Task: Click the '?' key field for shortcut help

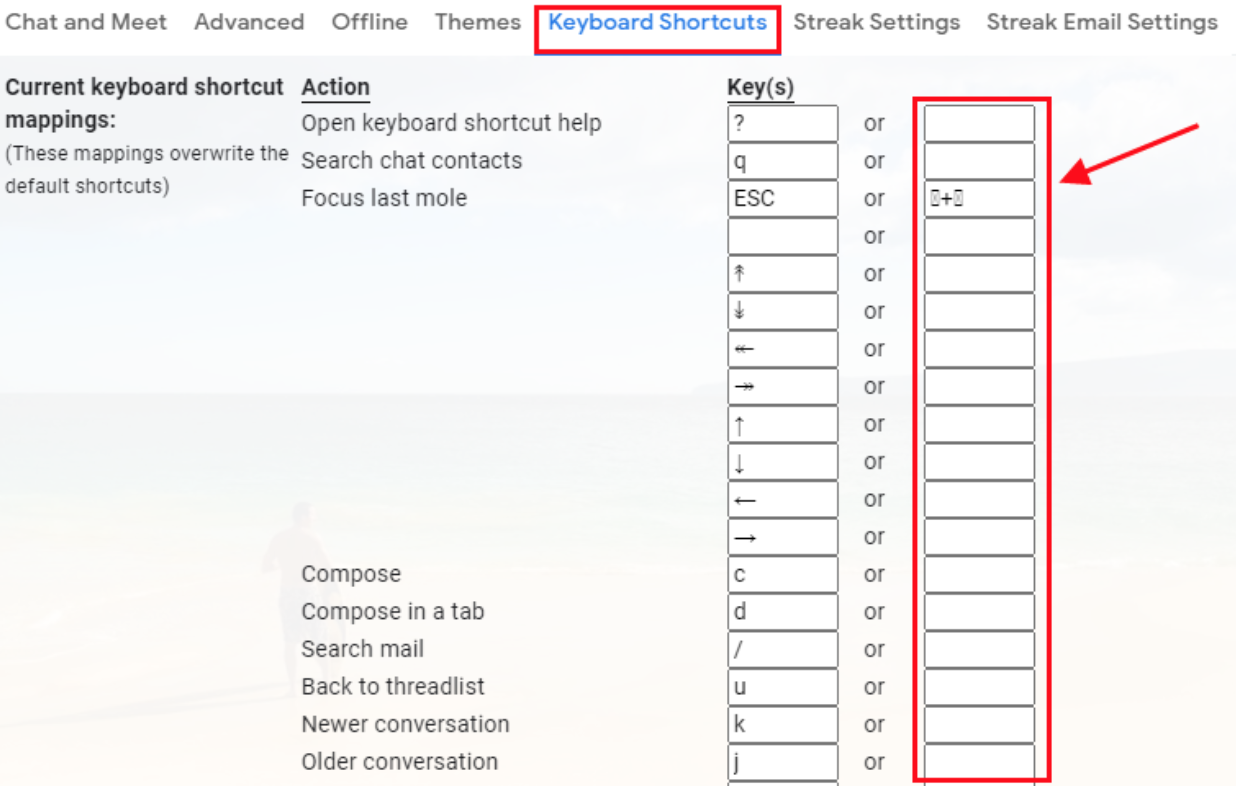Action: click(782, 124)
